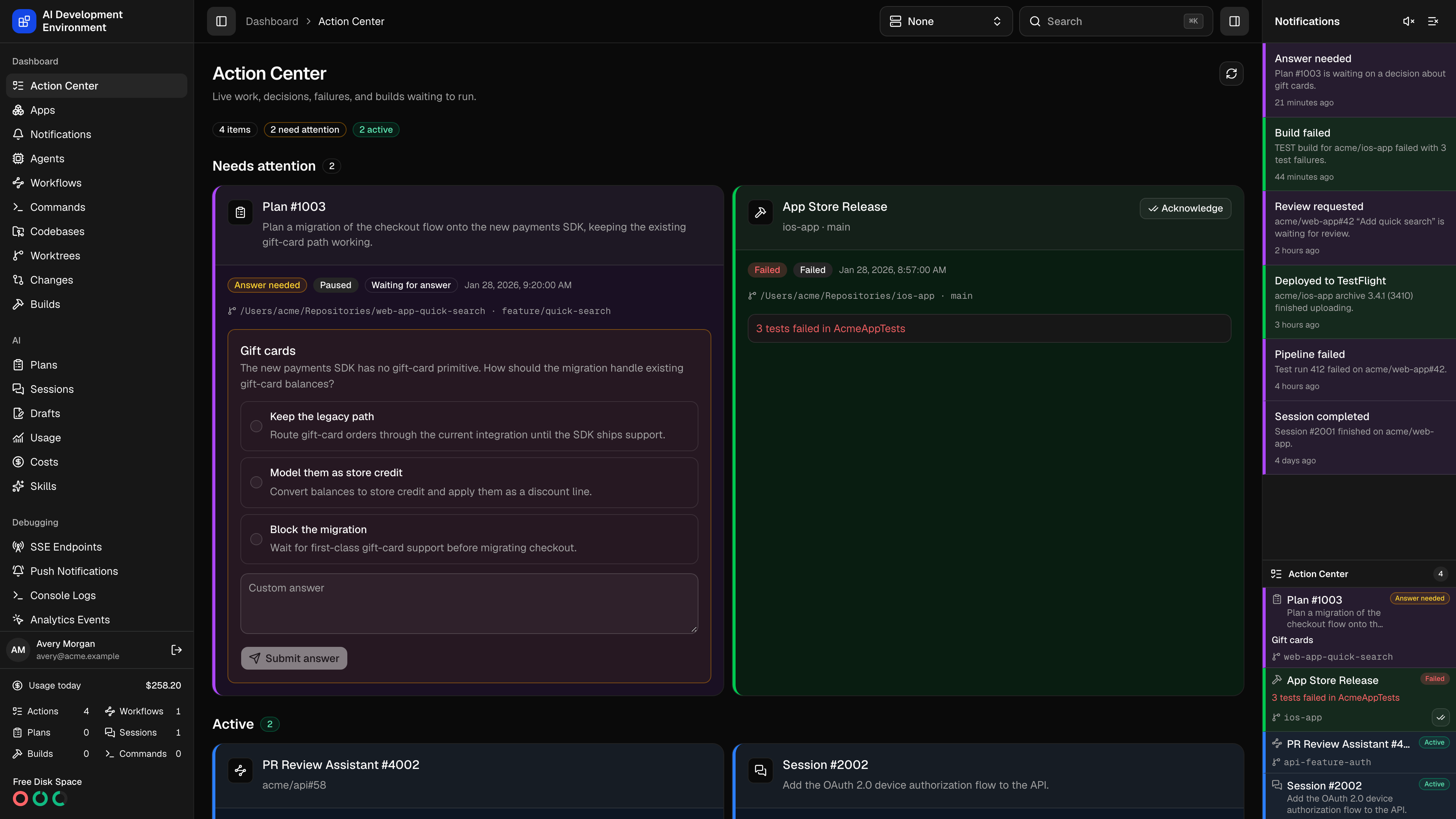This screenshot has height=819, width=1456.
Task: Click the Submit answer button
Action: [294, 659]
